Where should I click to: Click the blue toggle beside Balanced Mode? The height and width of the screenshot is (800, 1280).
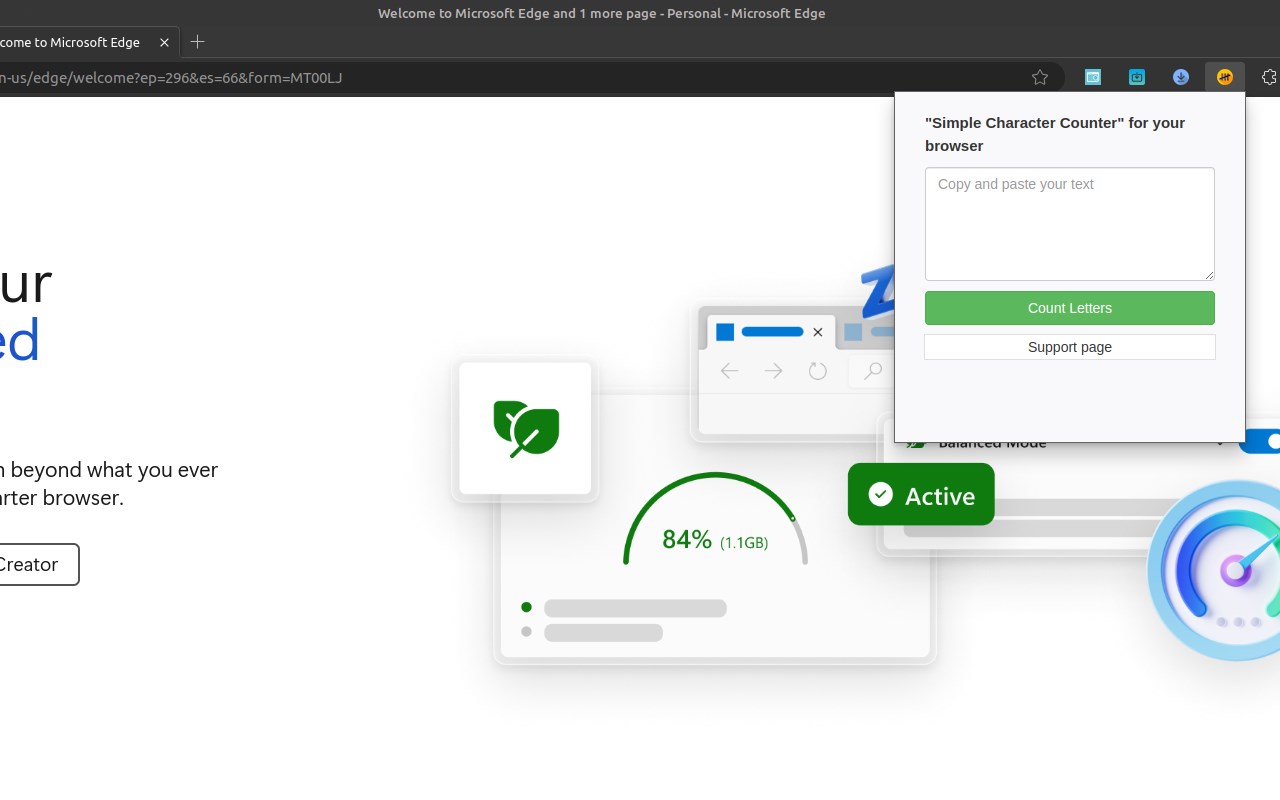point(1260,441)
